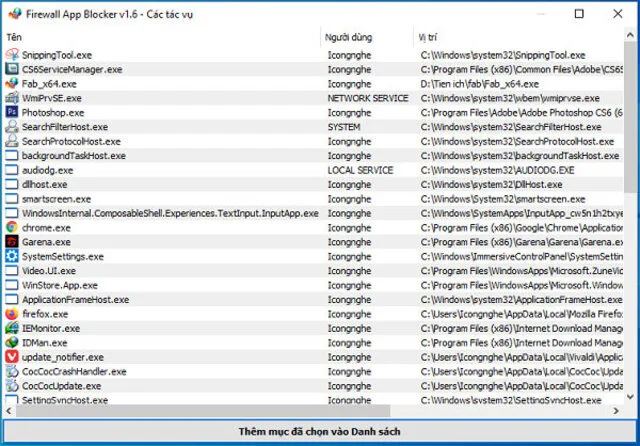Select WindowsInternal.ComposableShell.Experiences.TextInput.InputApp.exe row name
Viewport: 640px width, 446px height.
[170, 213]
